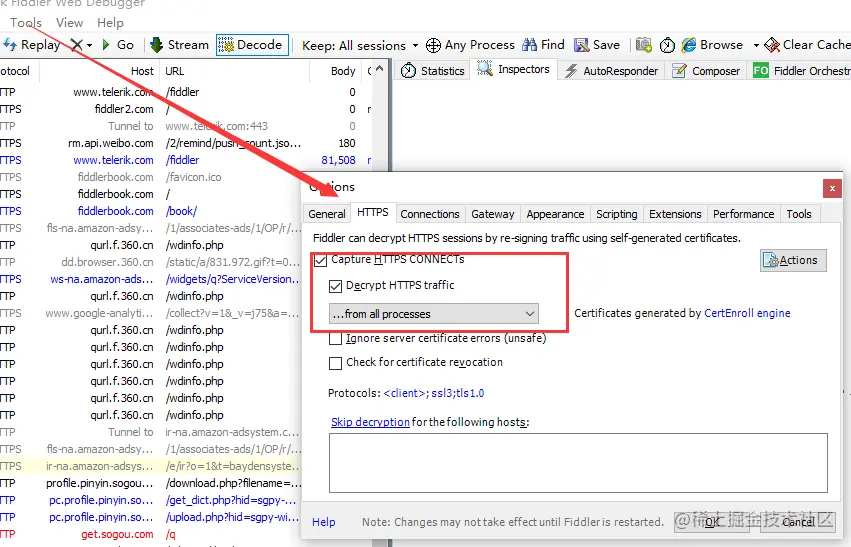Viewport: 851px width, 547px height.
Task: Open the Help menu
Action: (x=110, y=23)
